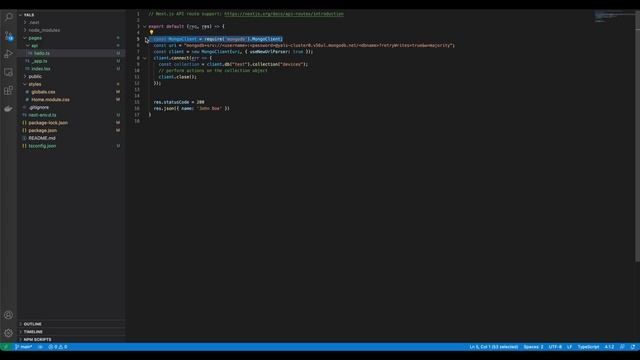Image resolution: width=640 pixels, height=360 pixels.
Task: Collapse the api folder
Action: [71, 46]
